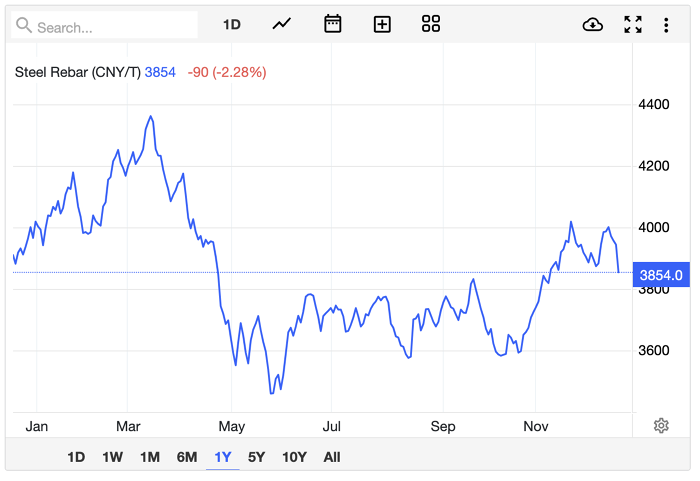The width and height of the screenshot is (700, 481).
Task: Click the Steel Rebar (CNY/T) title
Action: pos(78,72)
